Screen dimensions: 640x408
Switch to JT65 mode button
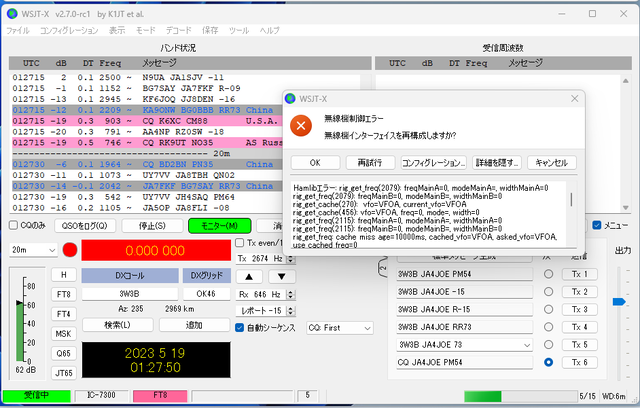pyautogui.click(x=64, y=373)
